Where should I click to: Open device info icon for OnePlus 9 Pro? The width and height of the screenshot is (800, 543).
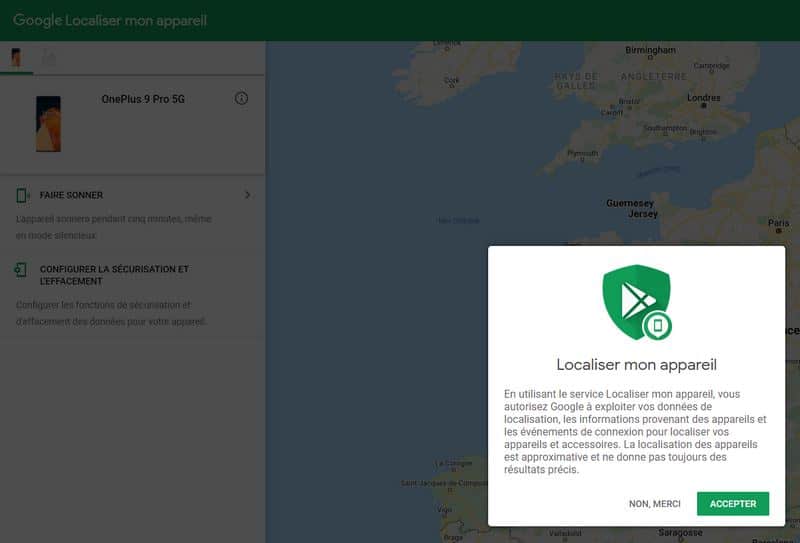click(x=241, y=98)
